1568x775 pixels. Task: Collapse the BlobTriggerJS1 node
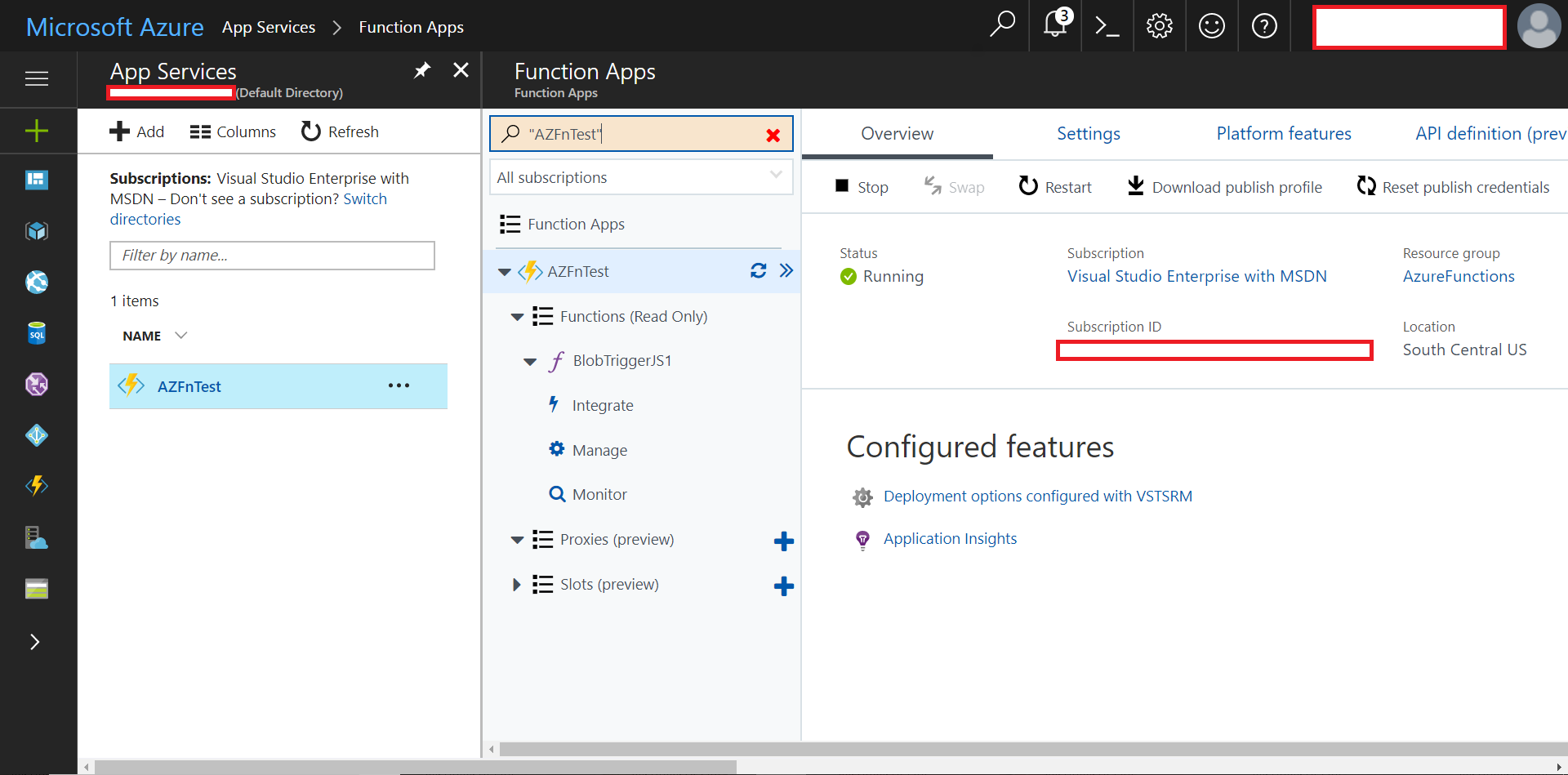pyautogui.click(x=530, y=362)
